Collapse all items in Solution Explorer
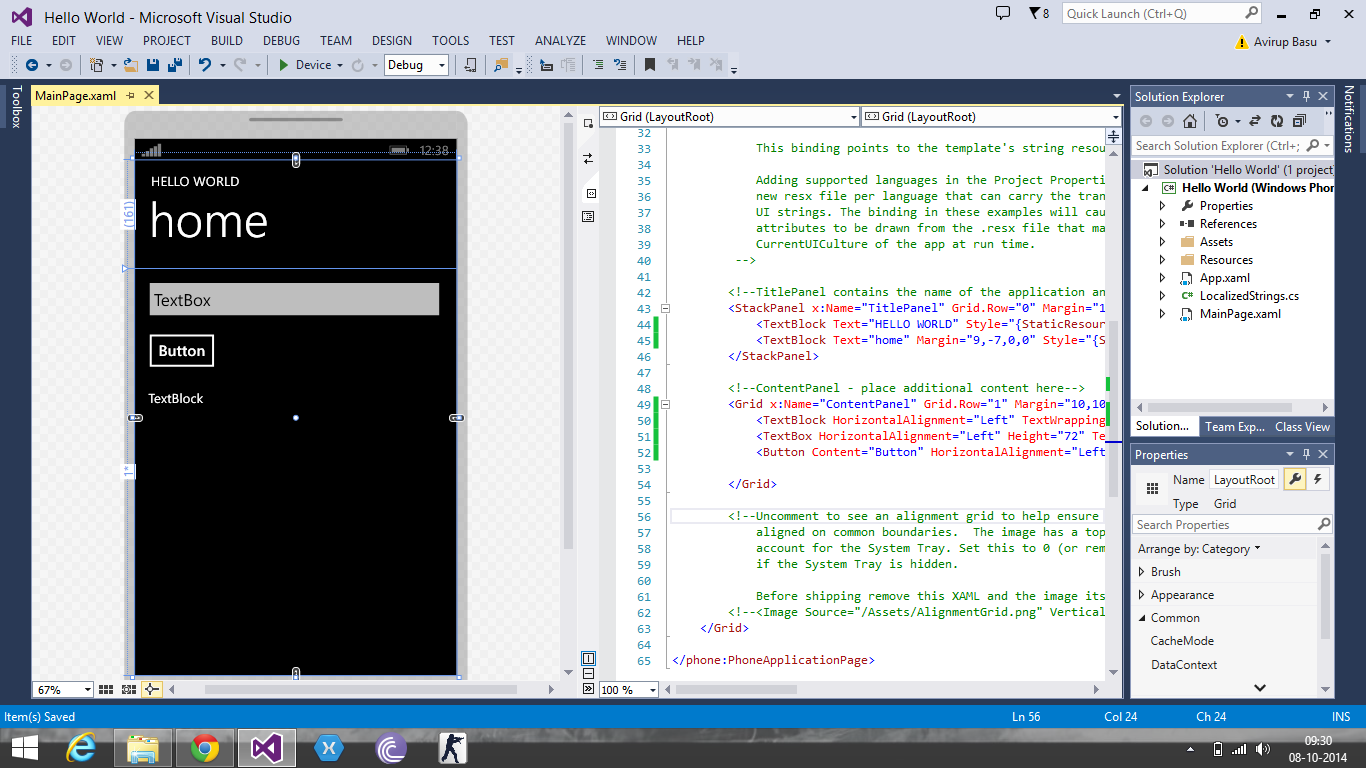 (1298, 121)
